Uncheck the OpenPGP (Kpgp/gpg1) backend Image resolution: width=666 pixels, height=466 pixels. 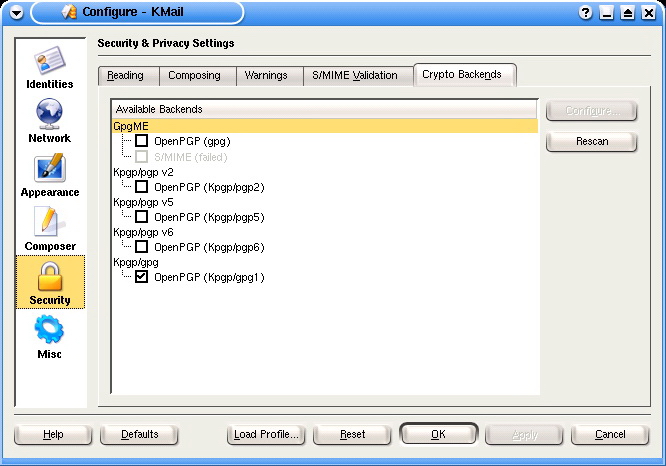pos(141,277)
